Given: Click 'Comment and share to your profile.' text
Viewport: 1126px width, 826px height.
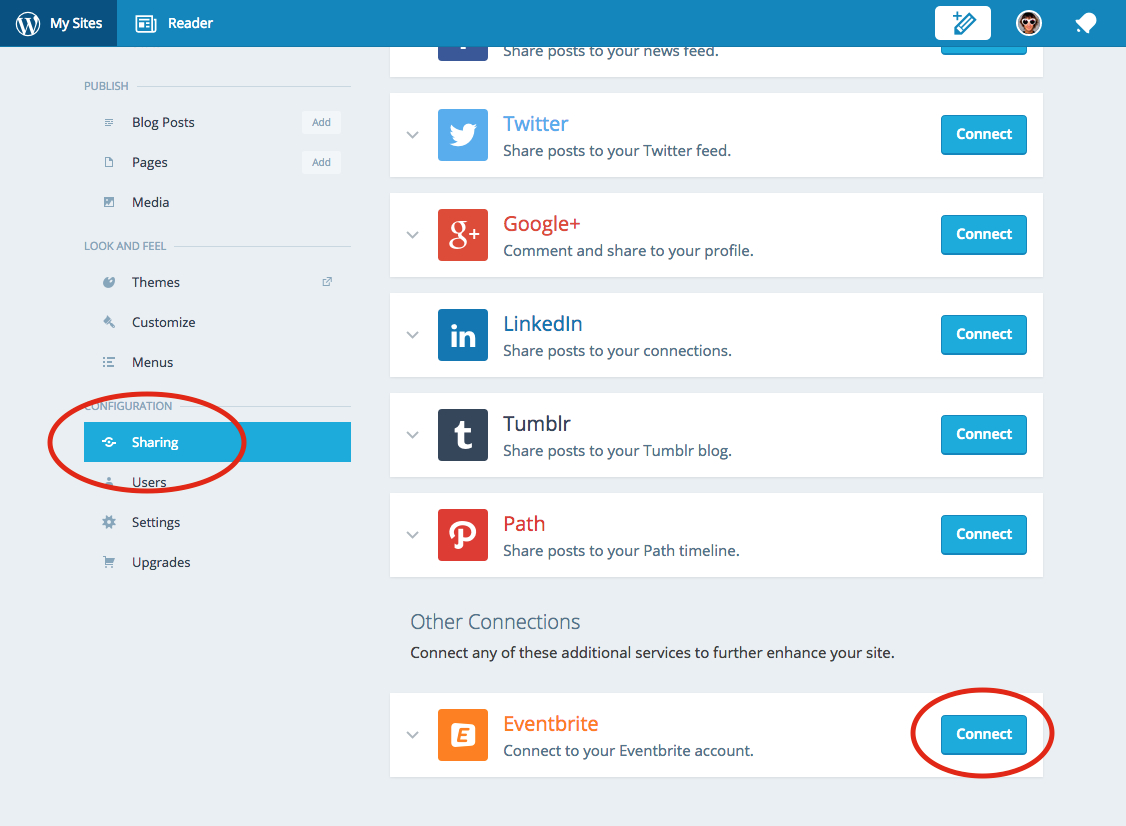Looking at the screenshot, I should coord(628,251).
